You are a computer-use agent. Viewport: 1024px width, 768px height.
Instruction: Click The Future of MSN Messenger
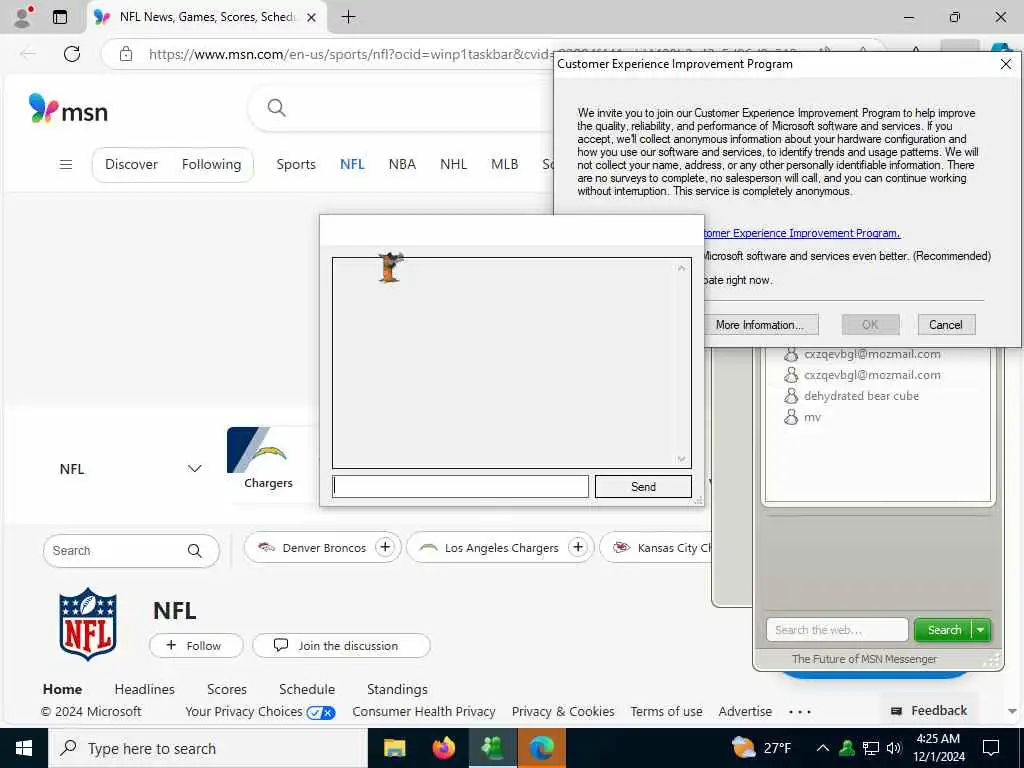[864, 659]
